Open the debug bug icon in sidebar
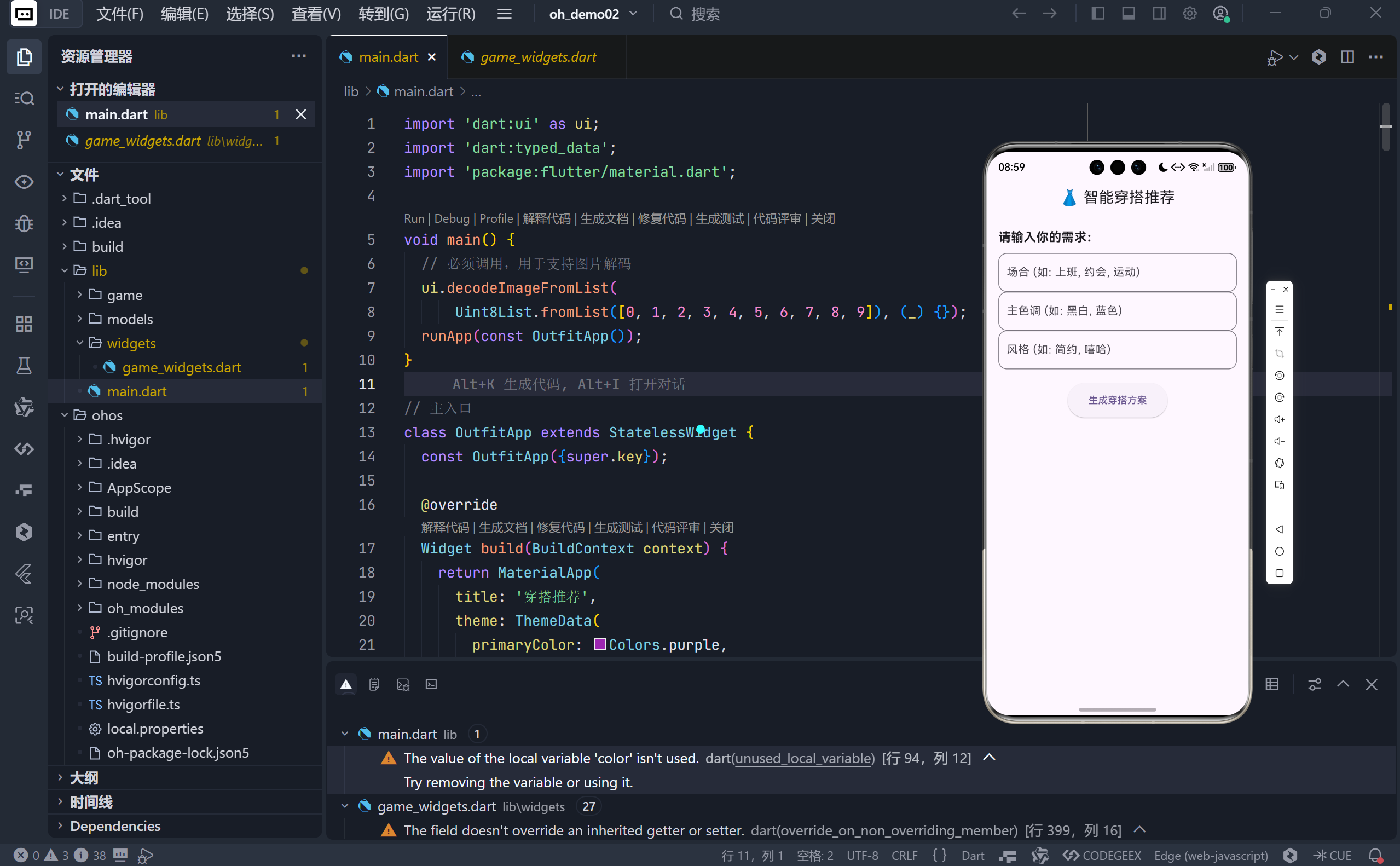This screenshot has height=866, width=1400. 24,223
